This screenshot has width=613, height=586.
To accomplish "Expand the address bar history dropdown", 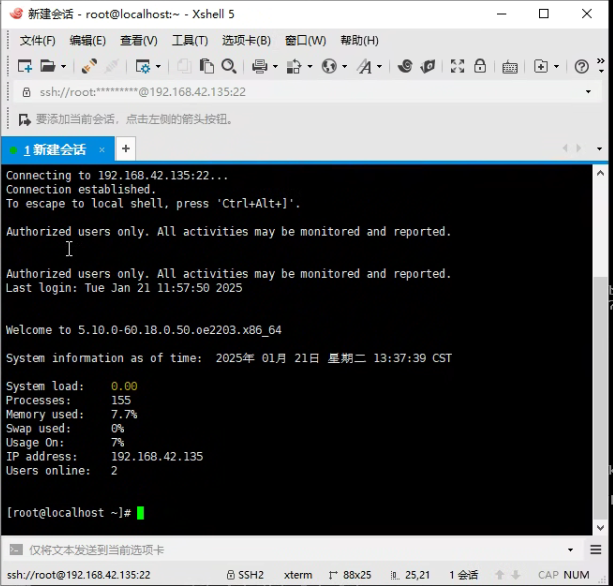I will (x=588, y=92).
